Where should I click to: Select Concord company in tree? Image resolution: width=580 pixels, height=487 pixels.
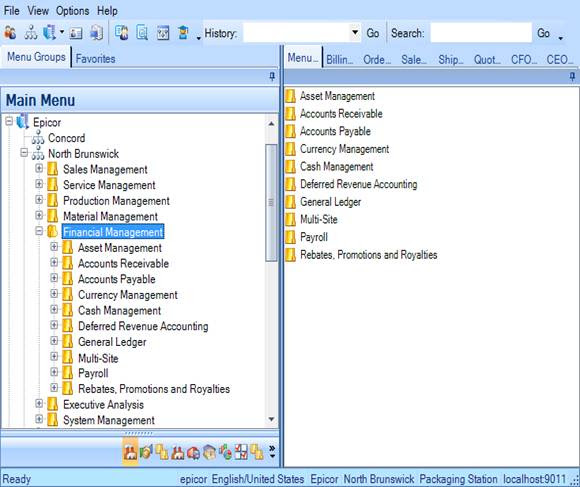67,138
